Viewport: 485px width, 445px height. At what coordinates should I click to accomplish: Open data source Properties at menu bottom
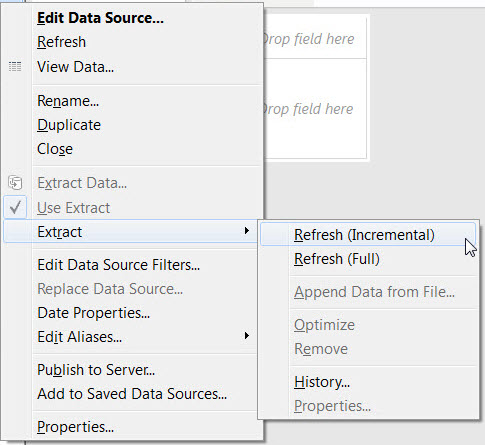pyautogui.click(x=76, y=427)
